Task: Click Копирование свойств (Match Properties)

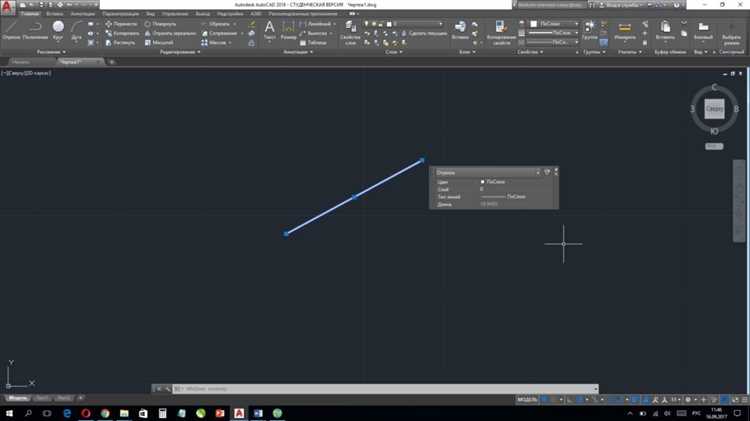Action: tap(501, 33)
